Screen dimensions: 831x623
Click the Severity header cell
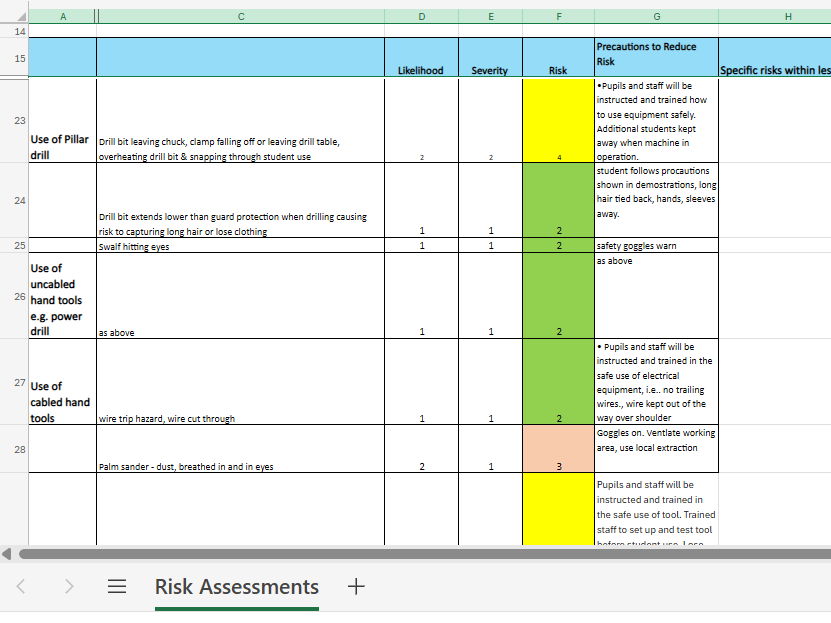[x=489, y=58]
